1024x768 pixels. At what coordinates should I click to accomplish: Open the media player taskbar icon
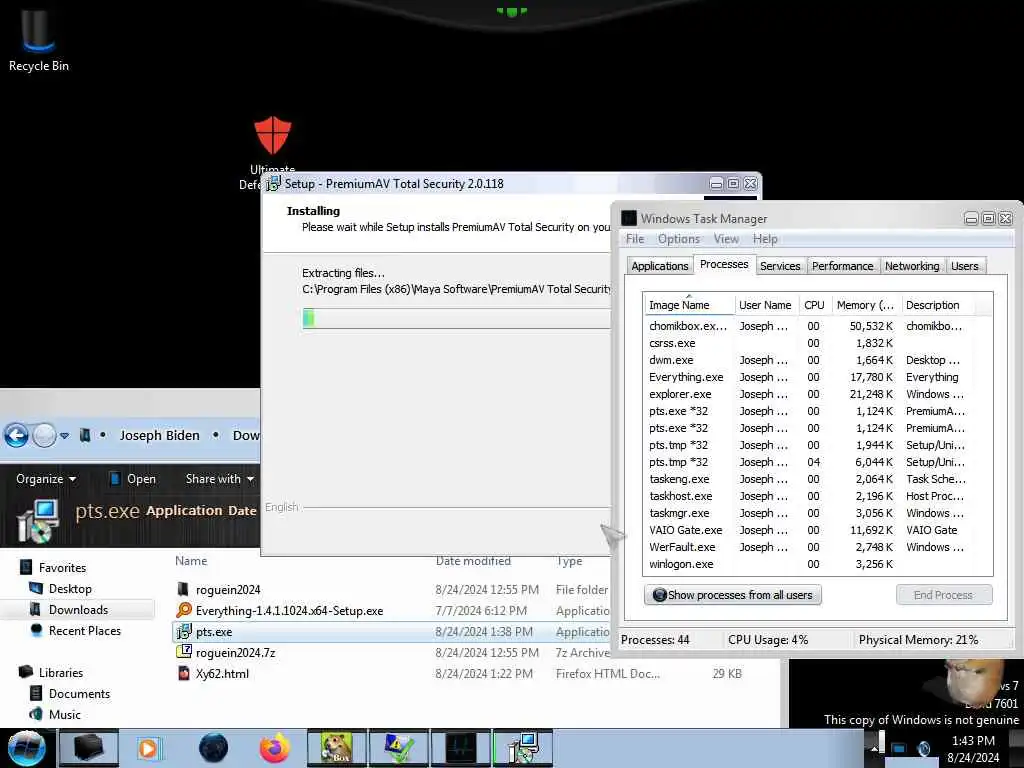click(x=148, y=748)
